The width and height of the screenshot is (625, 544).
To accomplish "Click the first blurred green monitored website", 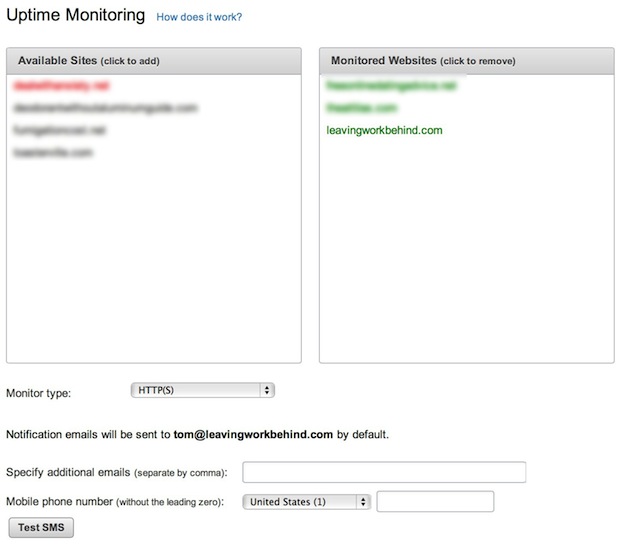I will [391, 86].
